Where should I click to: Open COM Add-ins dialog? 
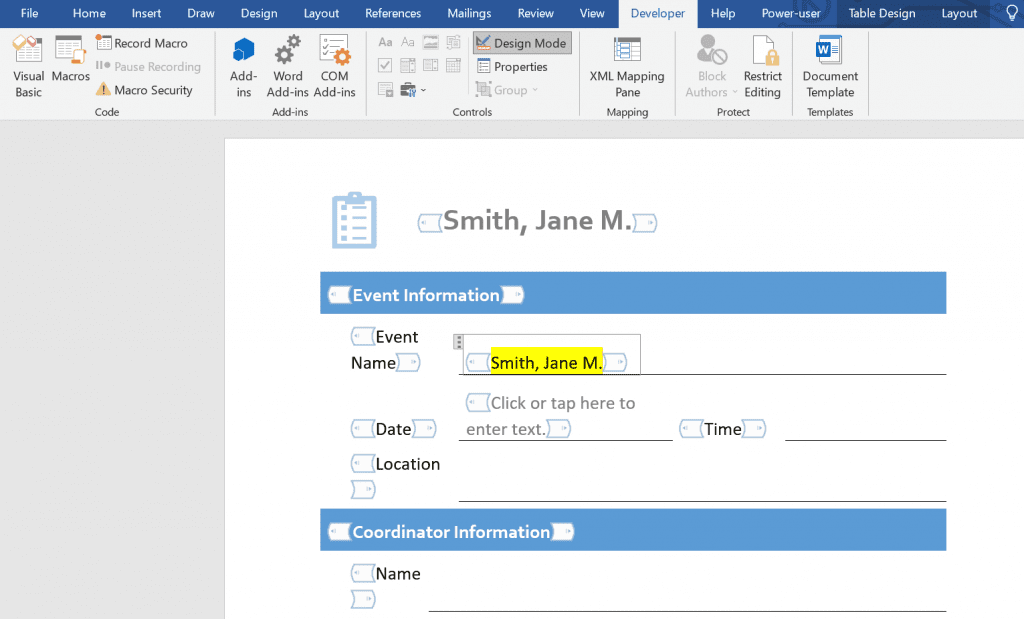(334, 66)
